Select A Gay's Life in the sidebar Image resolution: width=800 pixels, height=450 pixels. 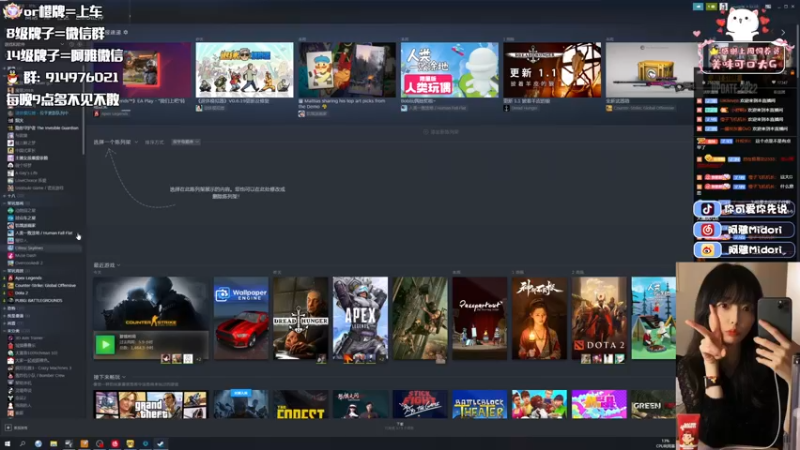26,173
